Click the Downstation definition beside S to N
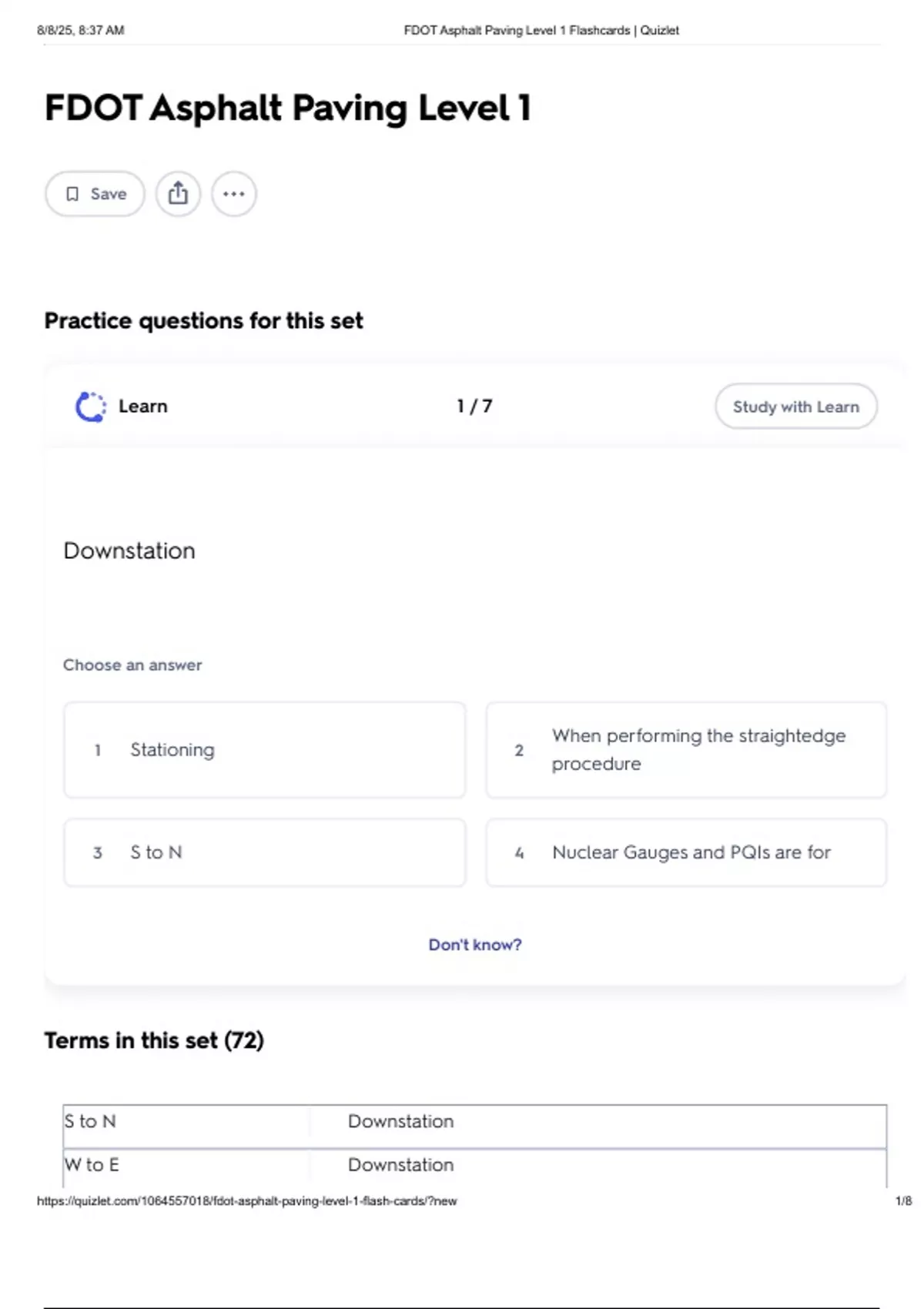This screenshot has height=1309, width=924. point(400,1121)
